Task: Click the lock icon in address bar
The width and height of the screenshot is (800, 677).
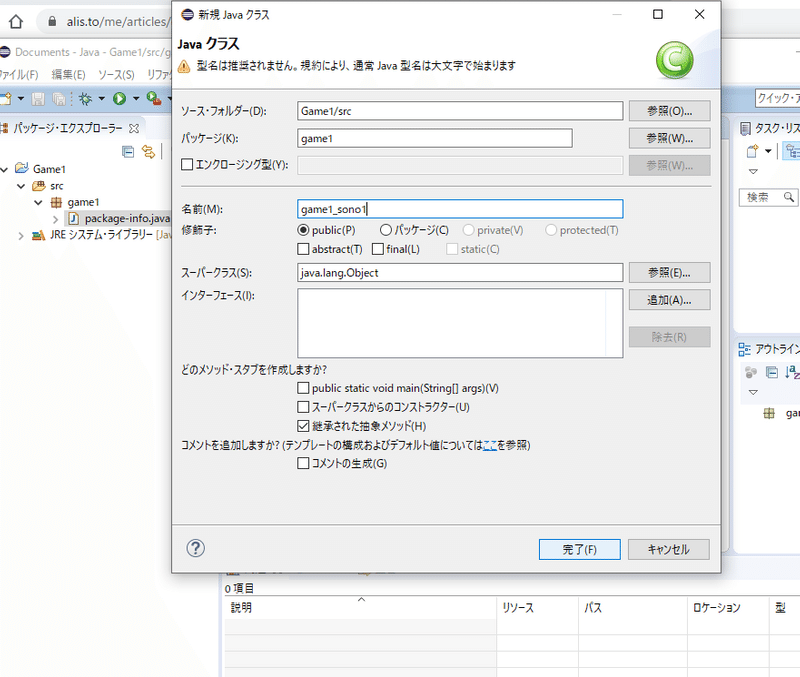Action: coord(52,21)
